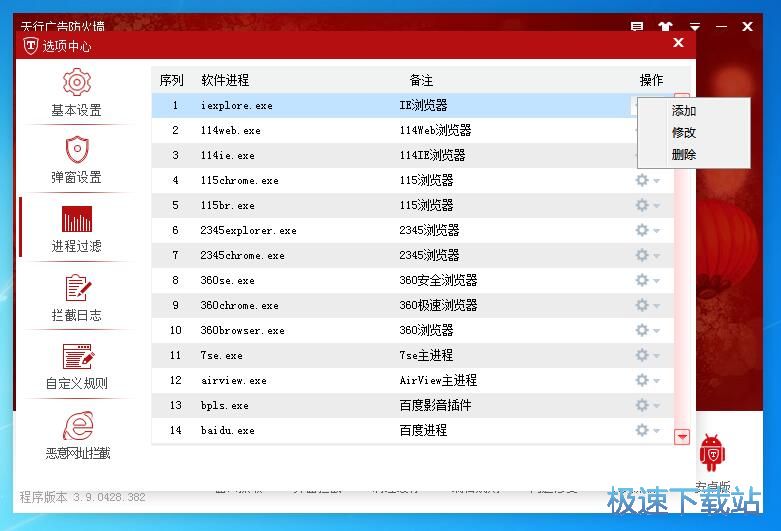The height and width of the screenshot is (531, 781).
Task: Open main window menu triangle icon
Action: [695, 26]
